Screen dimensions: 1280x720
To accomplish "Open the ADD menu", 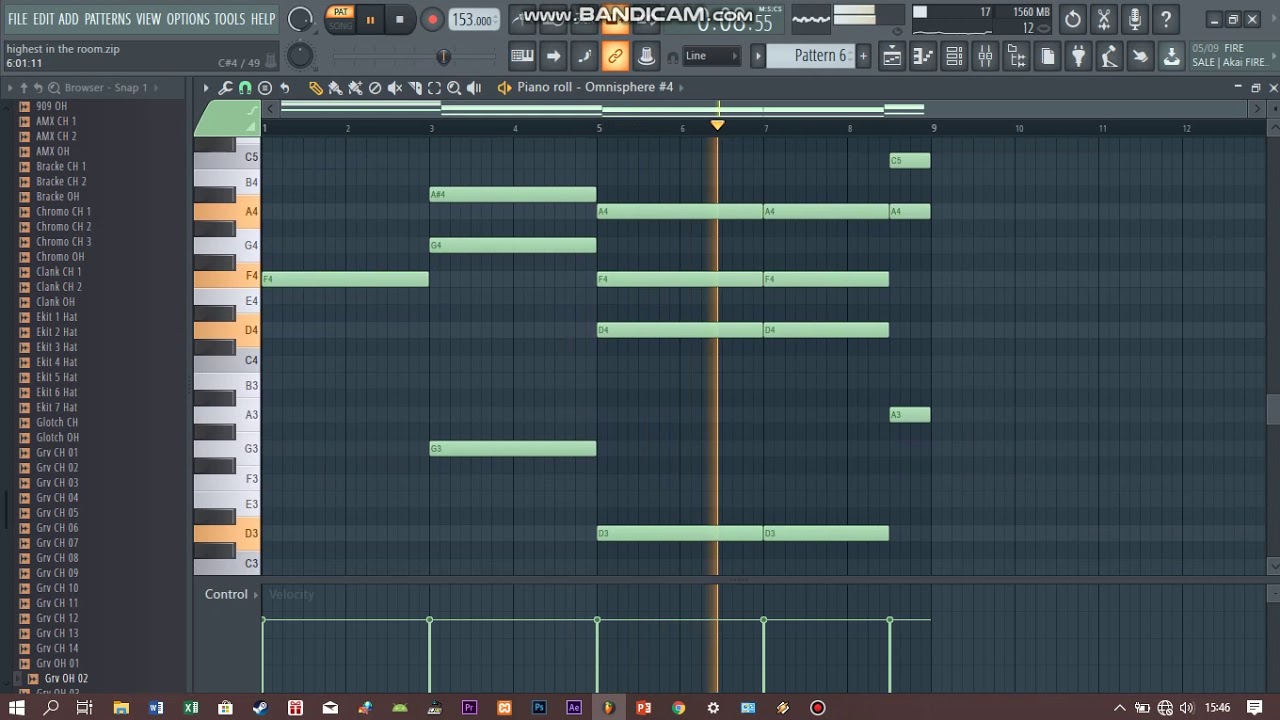I will pos(68,19).
